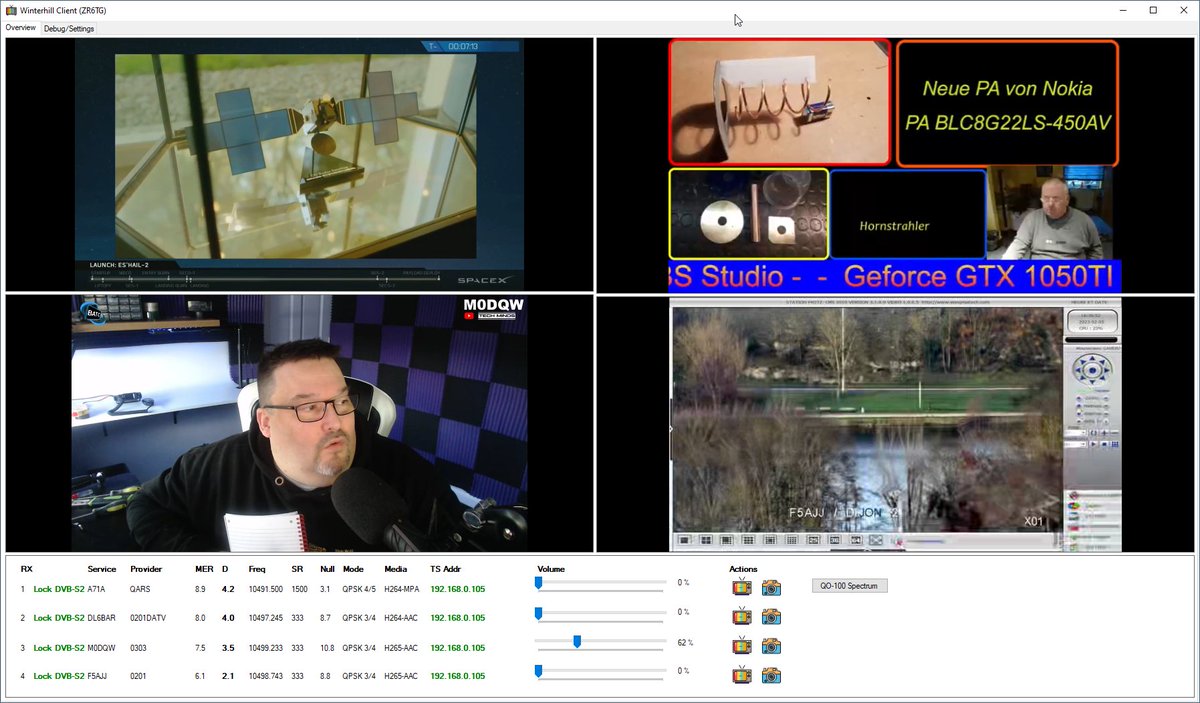This screenshot has height=703, width=1200.
Task: Close the Winterhill Client window
Action: point(1182,10)
